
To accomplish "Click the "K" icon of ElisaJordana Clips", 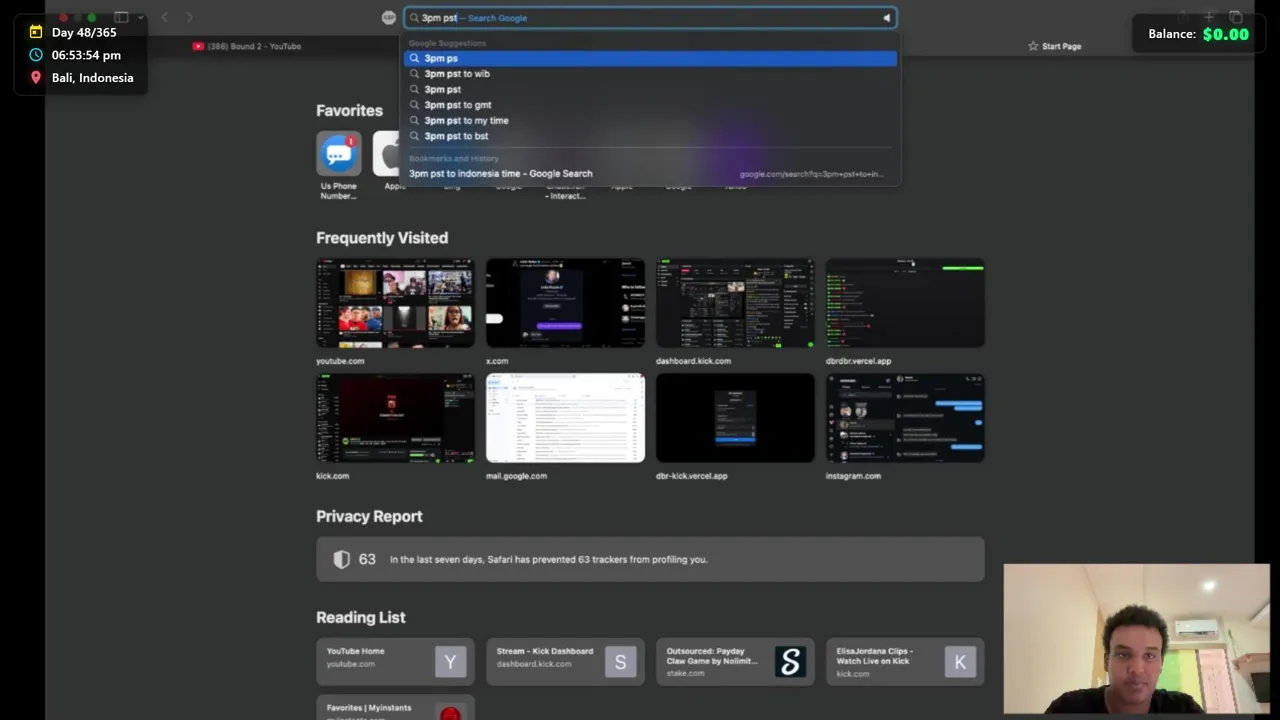I will tap(960, 661).
